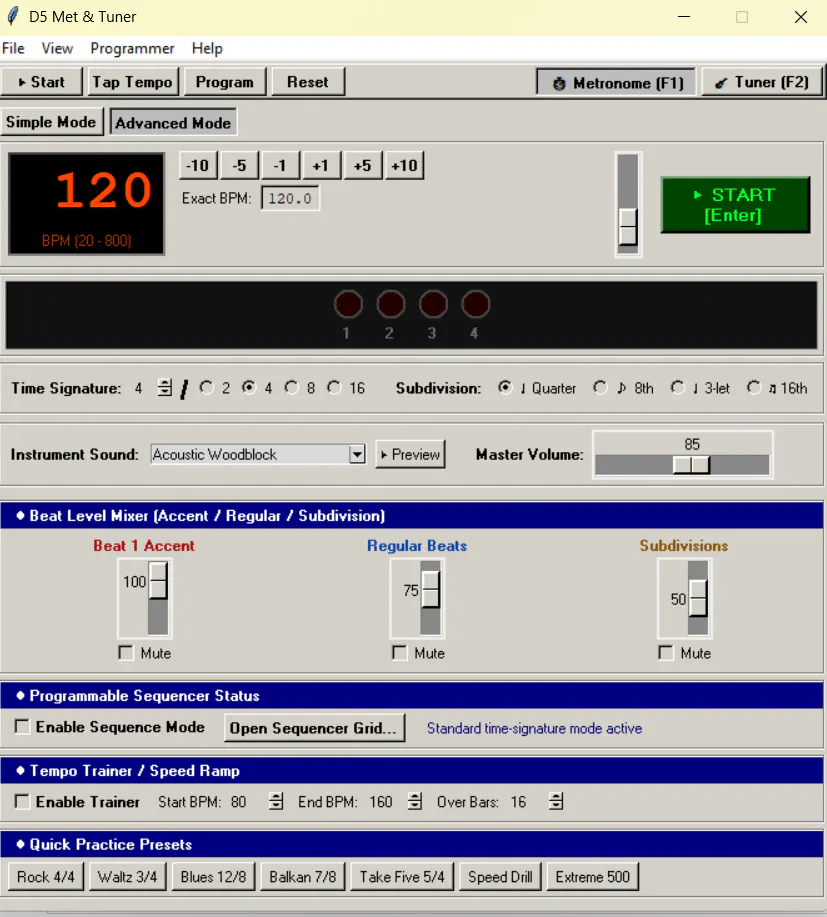Viewport: 827px width, 917px height.
Task: Open the Sequencer Grid
Action: 314,728
